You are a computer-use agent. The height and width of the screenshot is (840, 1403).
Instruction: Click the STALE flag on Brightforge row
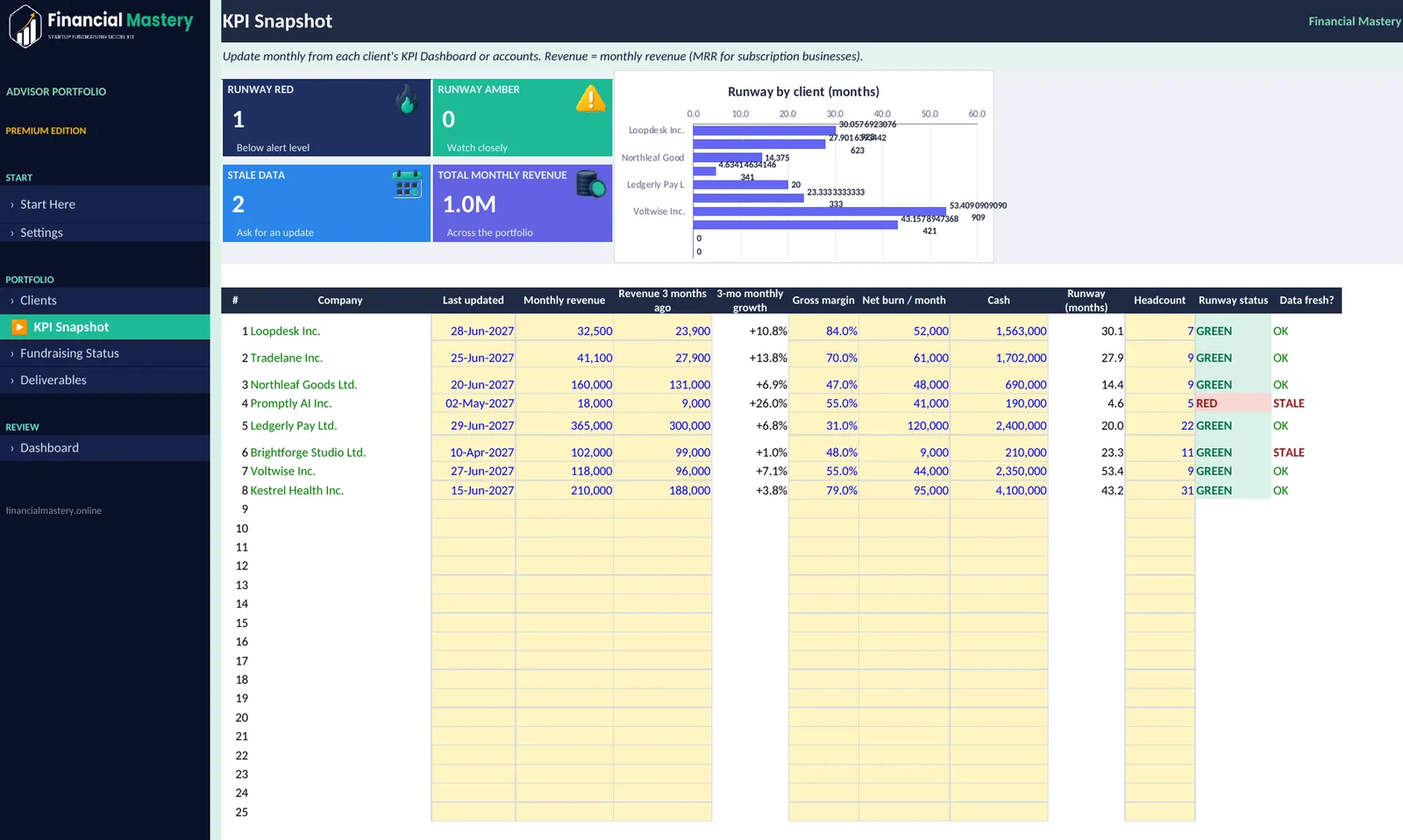(x=1289, y=452)
